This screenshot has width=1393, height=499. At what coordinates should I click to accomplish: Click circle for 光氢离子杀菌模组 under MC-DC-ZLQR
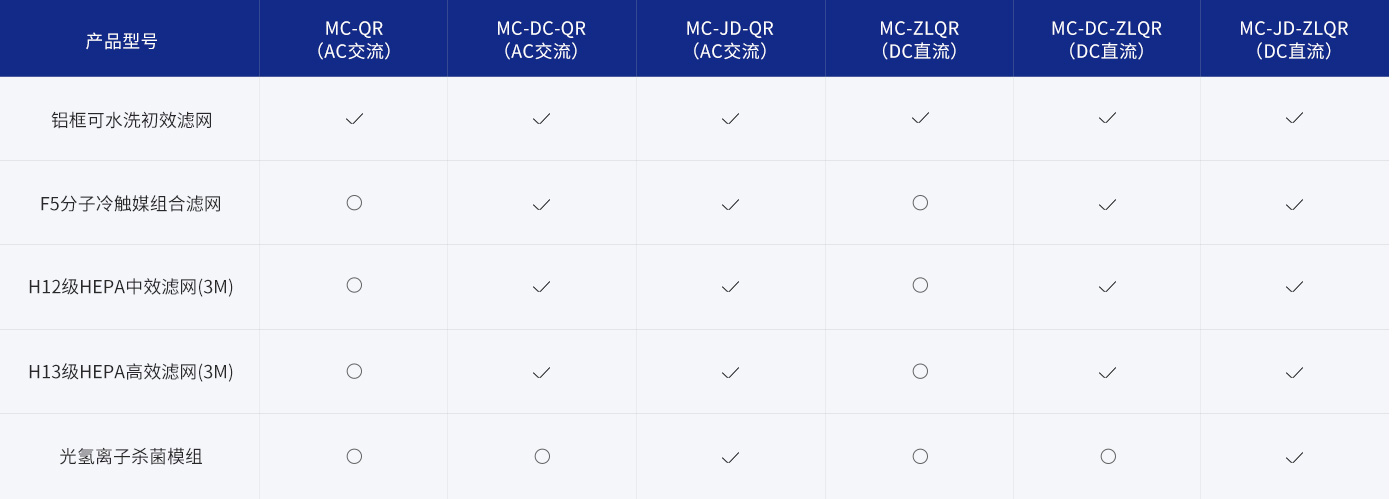(1108, 456)
